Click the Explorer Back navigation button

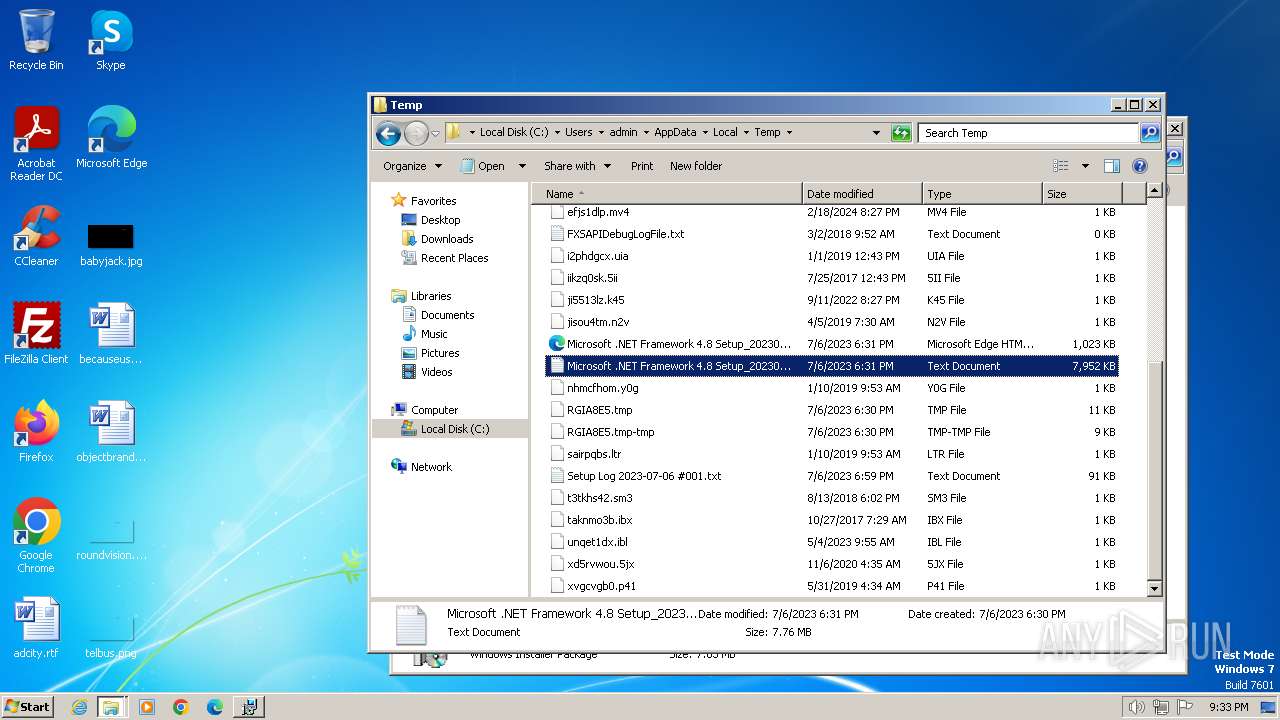pos(388,132)
